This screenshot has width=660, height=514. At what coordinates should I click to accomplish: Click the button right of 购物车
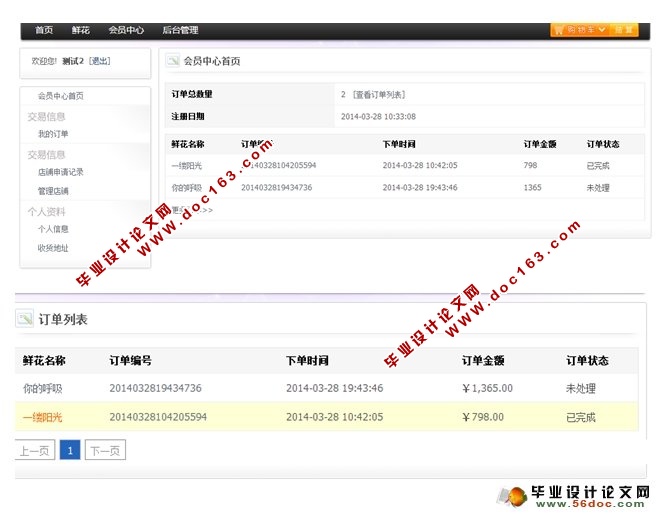coord(624,30)
